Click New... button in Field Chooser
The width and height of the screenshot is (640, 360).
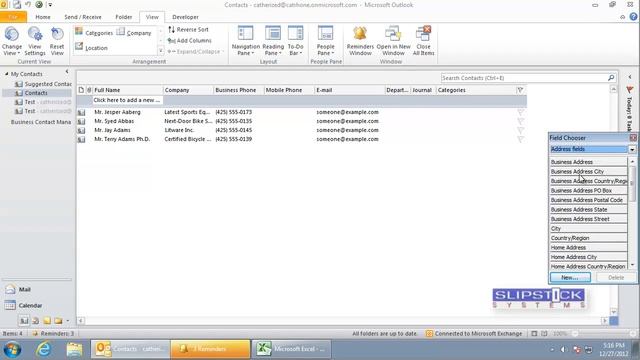click(x=570, y=278)
